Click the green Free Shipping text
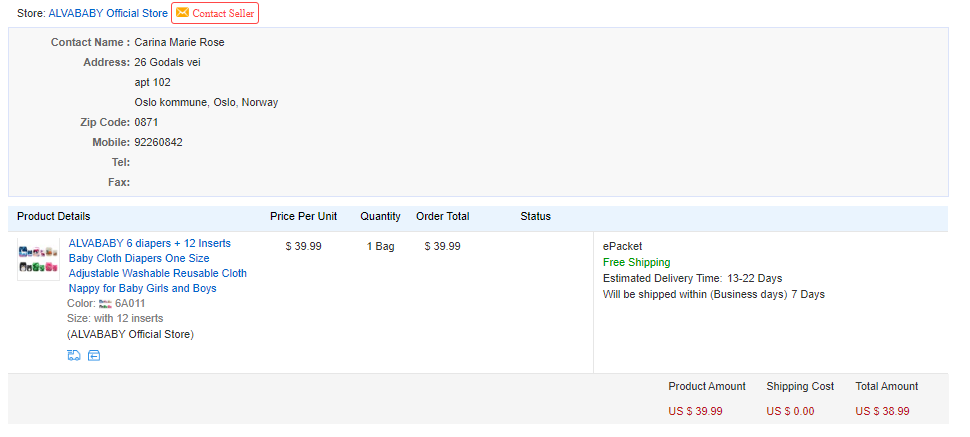The height and width of the screenshot is (437, 970). pos(637,262)
